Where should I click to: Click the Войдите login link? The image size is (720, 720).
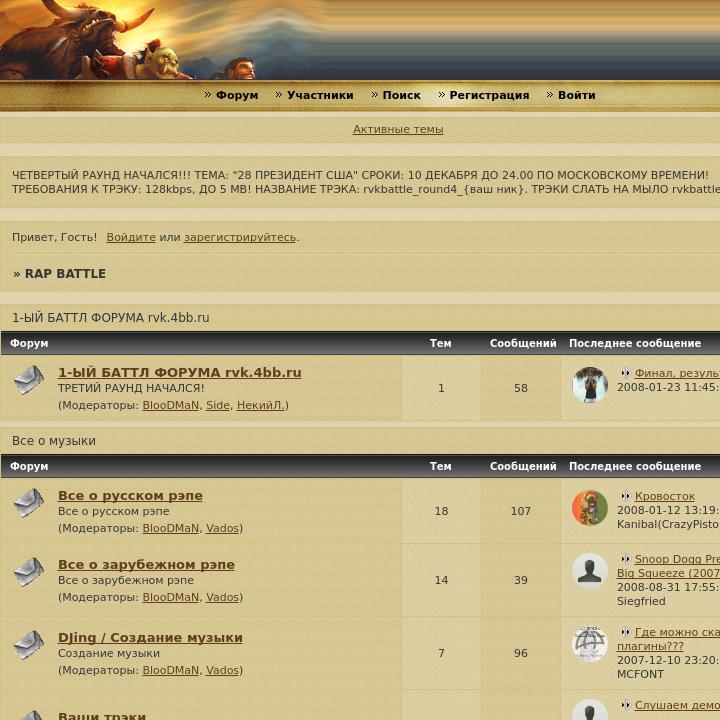click(x=131, y=237)
